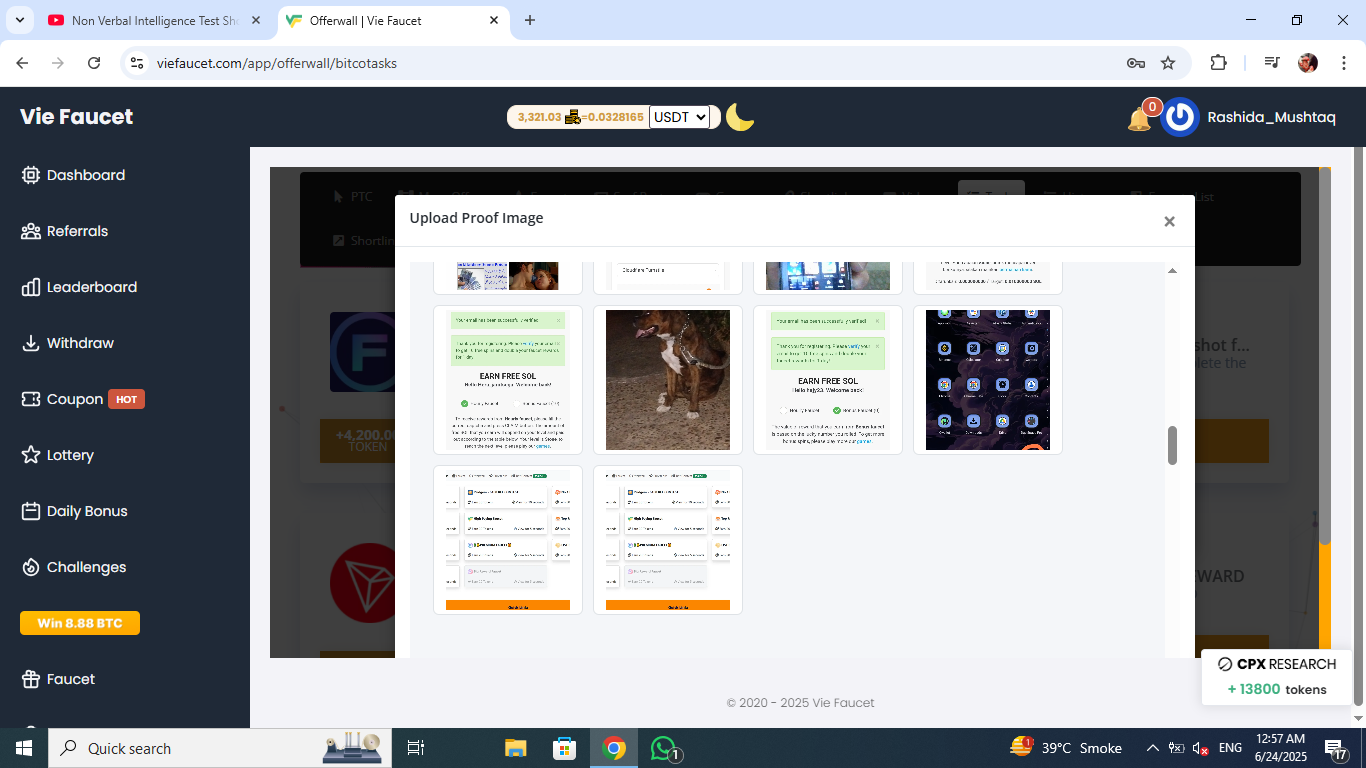The height and width of the screenshot is (768, 1366).
Task: Click the token balance 3,321.03 display
Action: [580, 117]
